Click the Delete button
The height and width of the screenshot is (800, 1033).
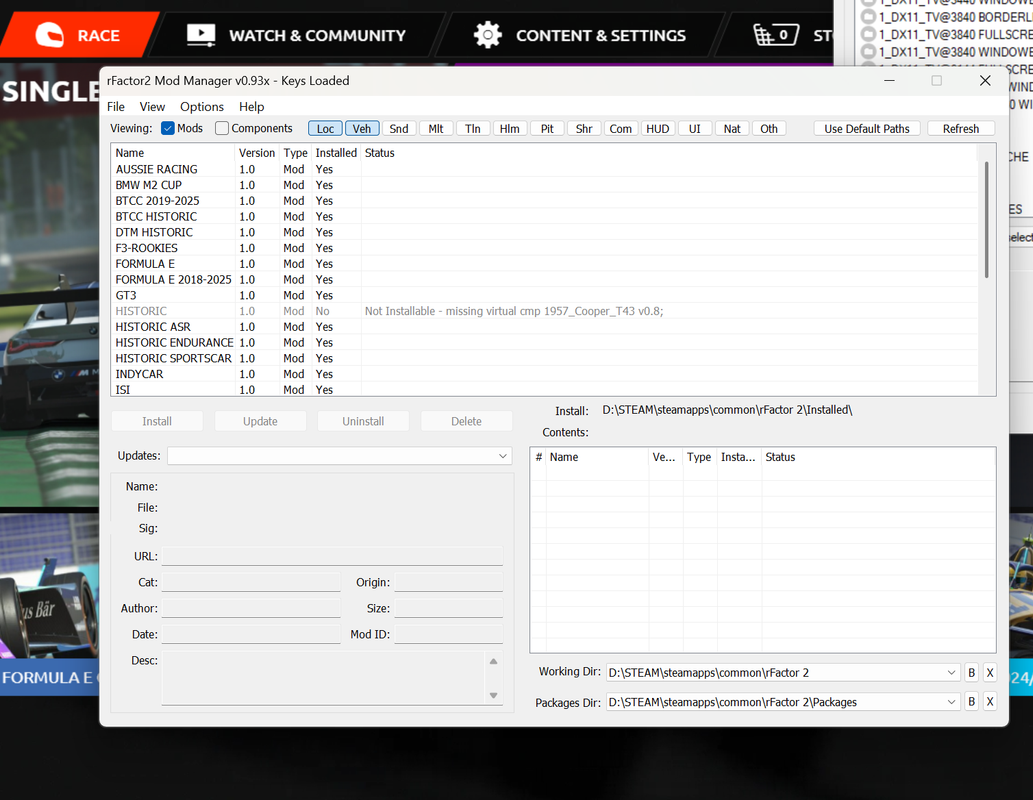(466, 421)
